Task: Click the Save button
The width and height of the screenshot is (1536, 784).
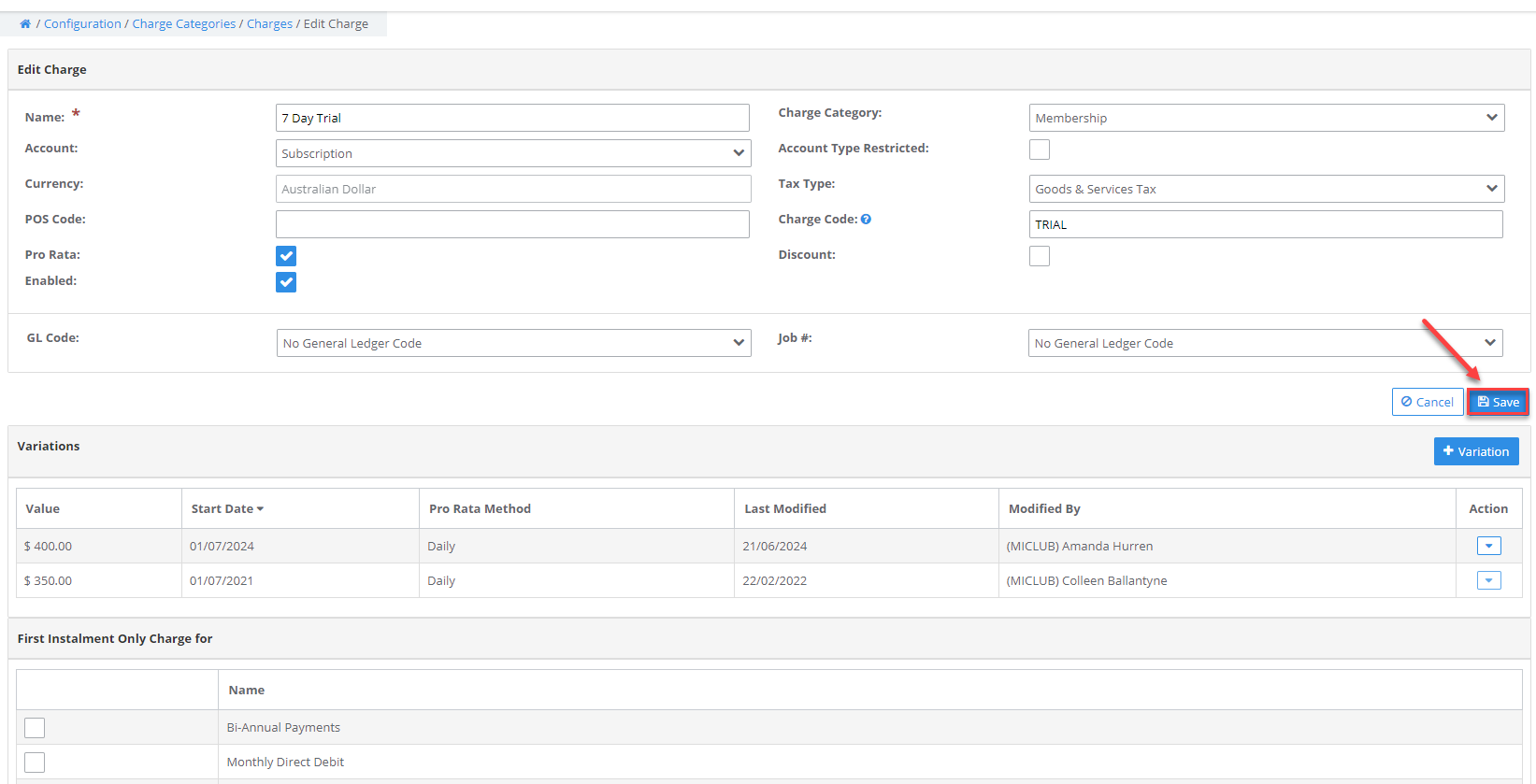Action: click(1498, 402)
